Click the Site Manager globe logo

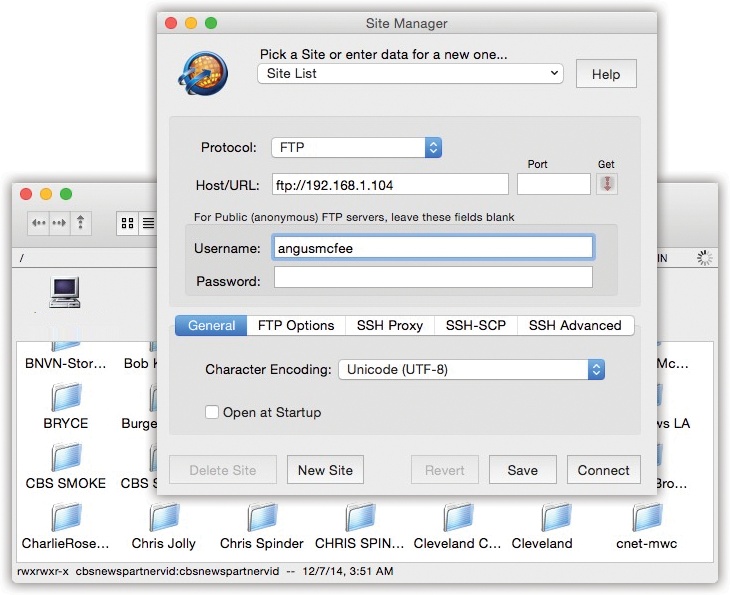(x=203, y=73)
